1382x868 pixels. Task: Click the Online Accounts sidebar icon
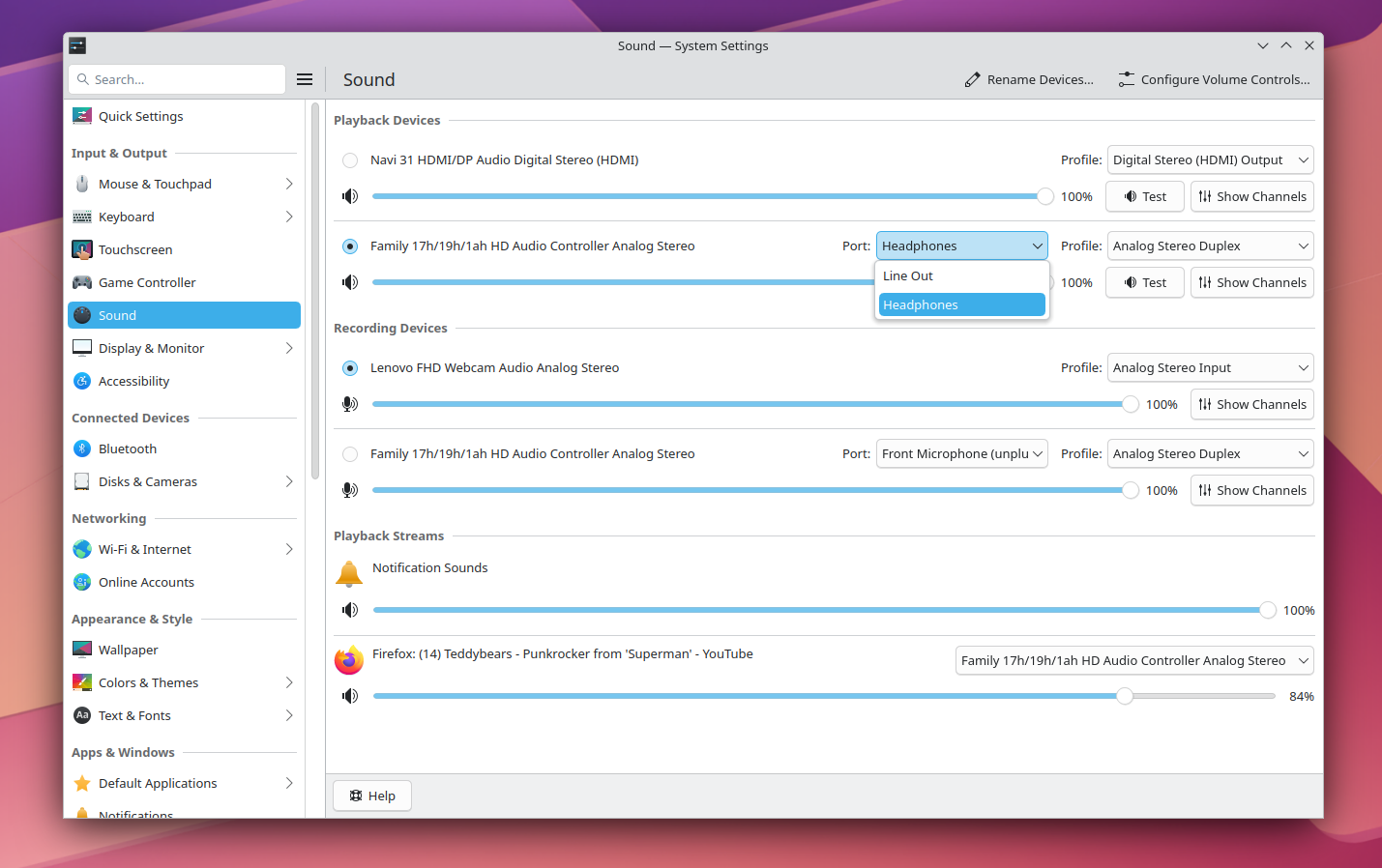pyautogui.click(x=82, y=582)
